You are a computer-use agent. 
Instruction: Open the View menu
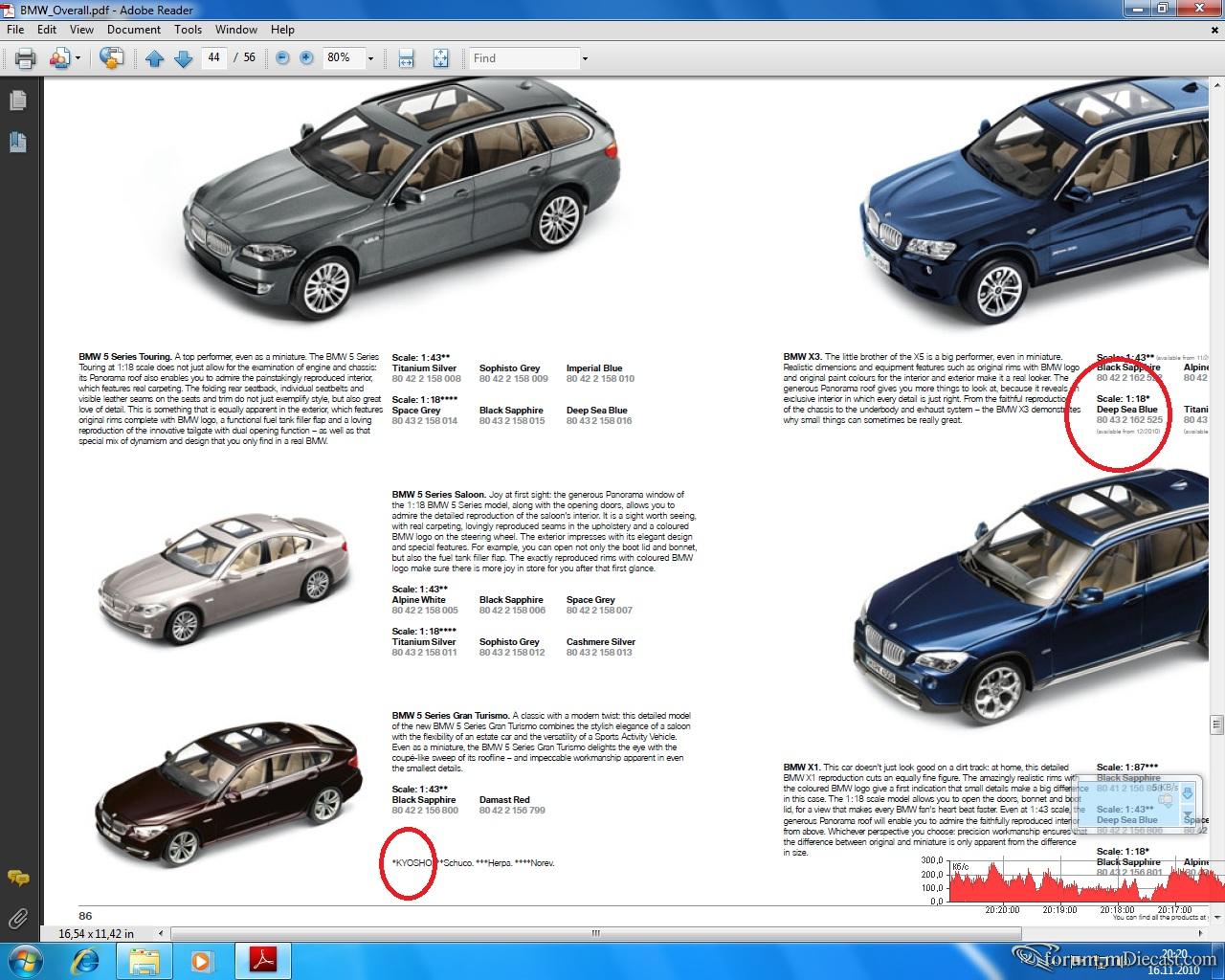coord(82,30)
